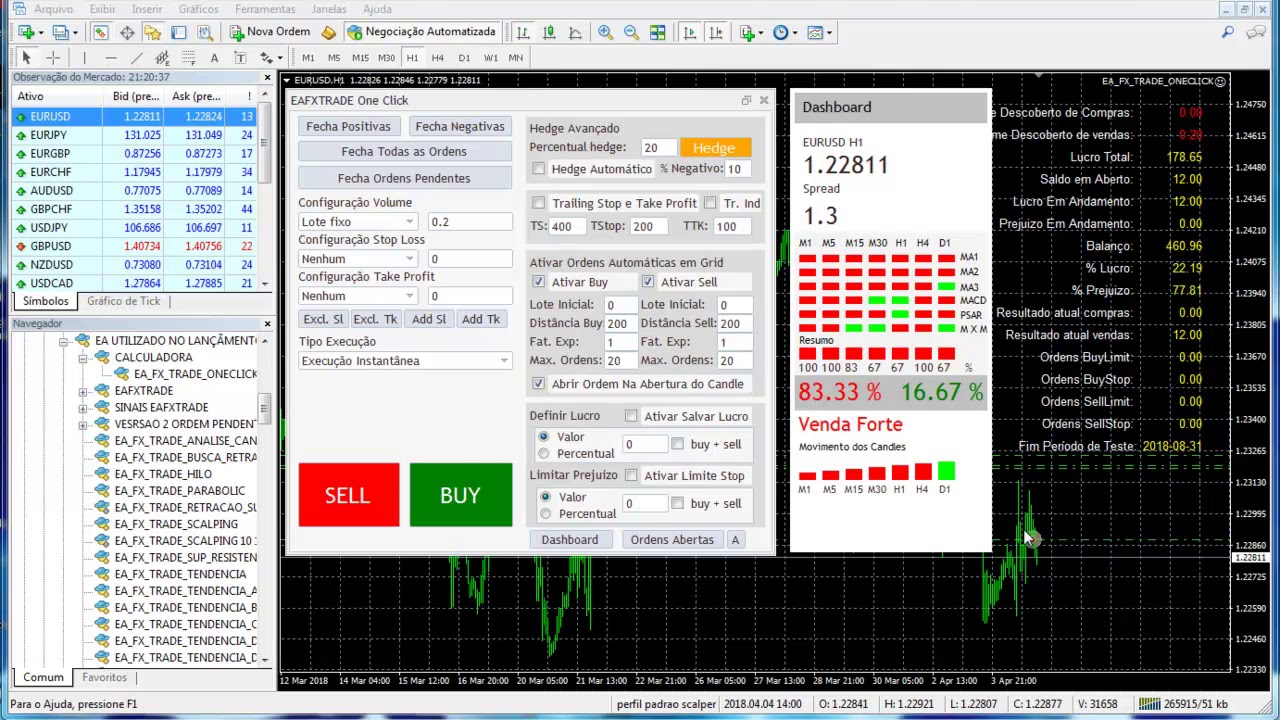This screenshot has height=720, width=1280.
Task: Toggle the chart auto-scroll icon
Action: pos(690,32)
